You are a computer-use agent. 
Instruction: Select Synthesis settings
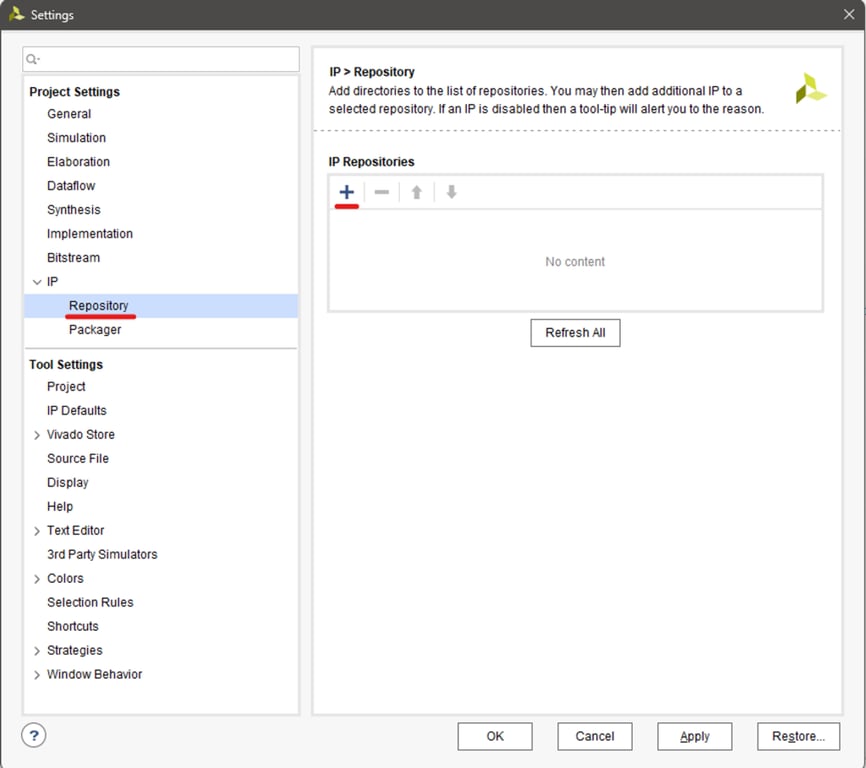tap(74, 210)
